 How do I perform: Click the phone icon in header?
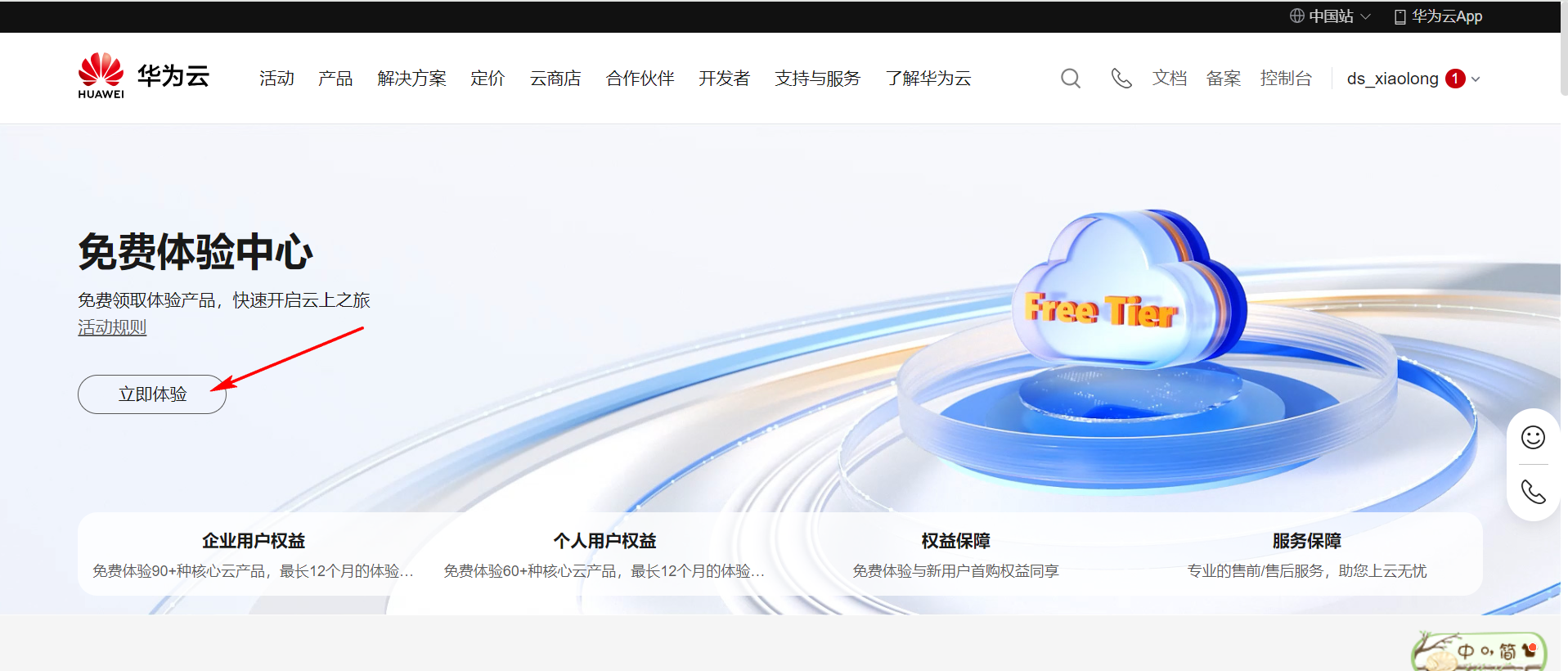click(x=1121, y=79)
